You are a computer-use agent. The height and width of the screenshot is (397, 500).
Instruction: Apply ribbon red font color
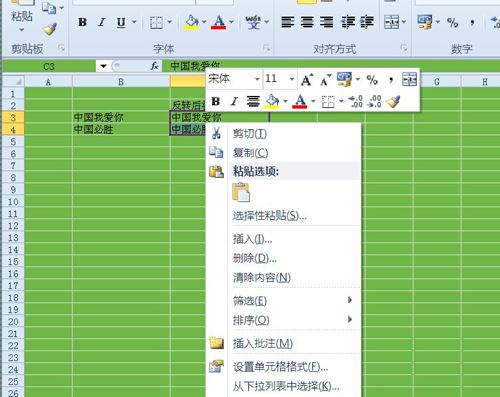219,22
